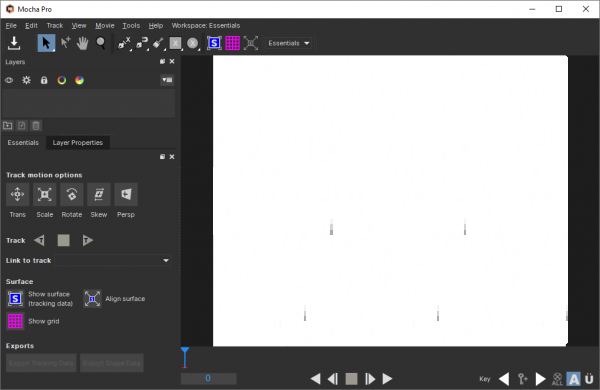Click Export Tracking Data button
This screenshot has height=390, width=600.
coord(41,363)
